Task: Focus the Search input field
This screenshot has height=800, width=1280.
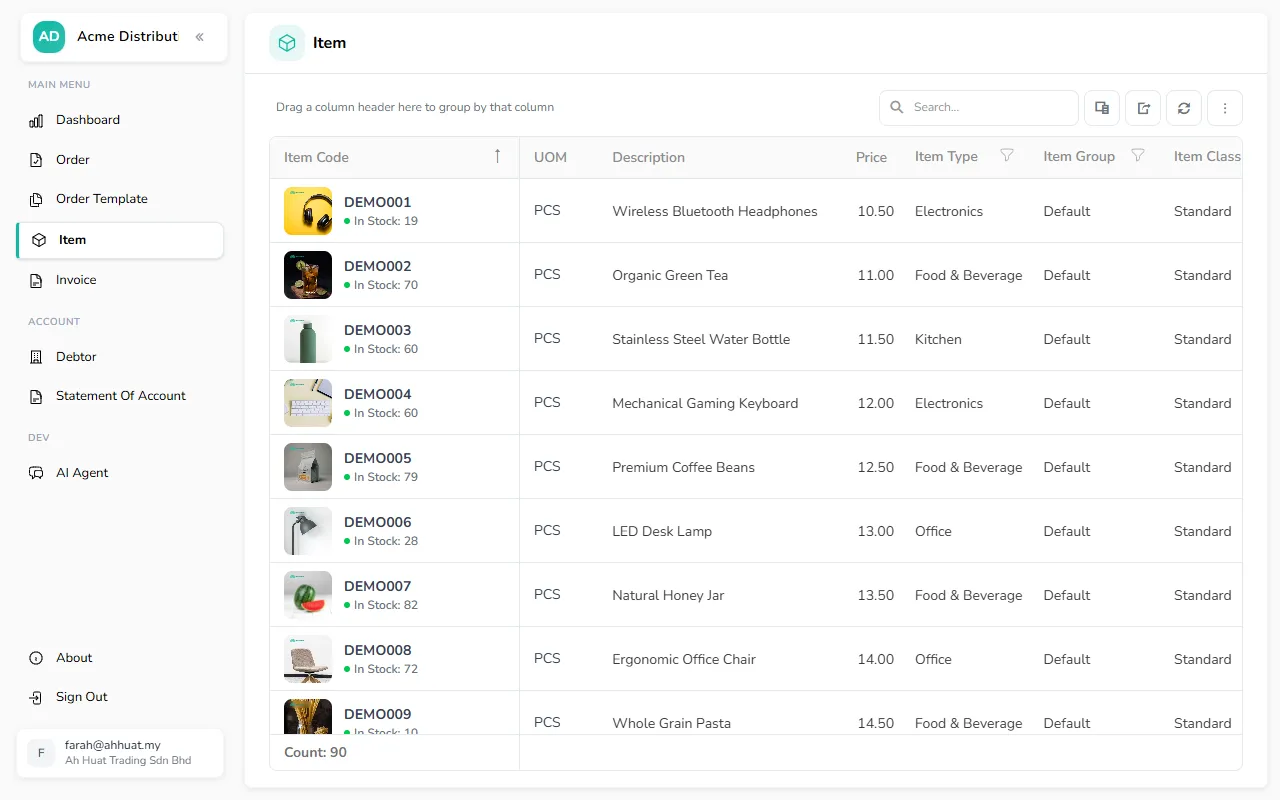Action: [x=979, y=107]
